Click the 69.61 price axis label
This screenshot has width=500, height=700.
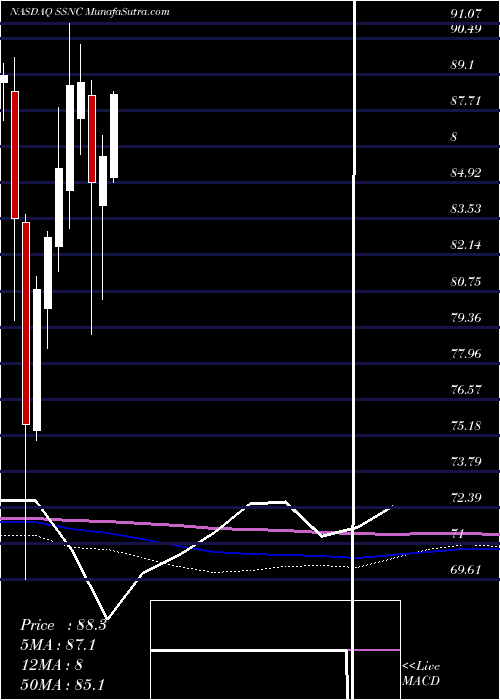point(466,570)
